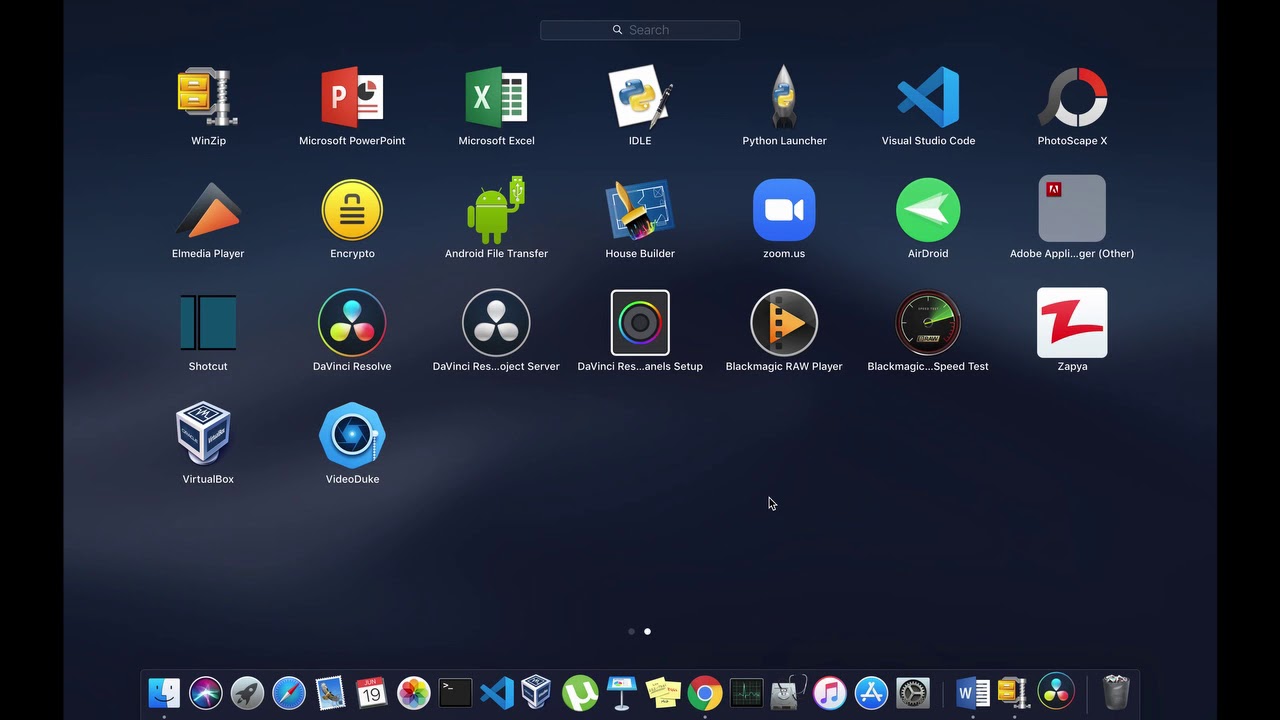Open DaVinci Resolve in the Dock

point(1056,693)
